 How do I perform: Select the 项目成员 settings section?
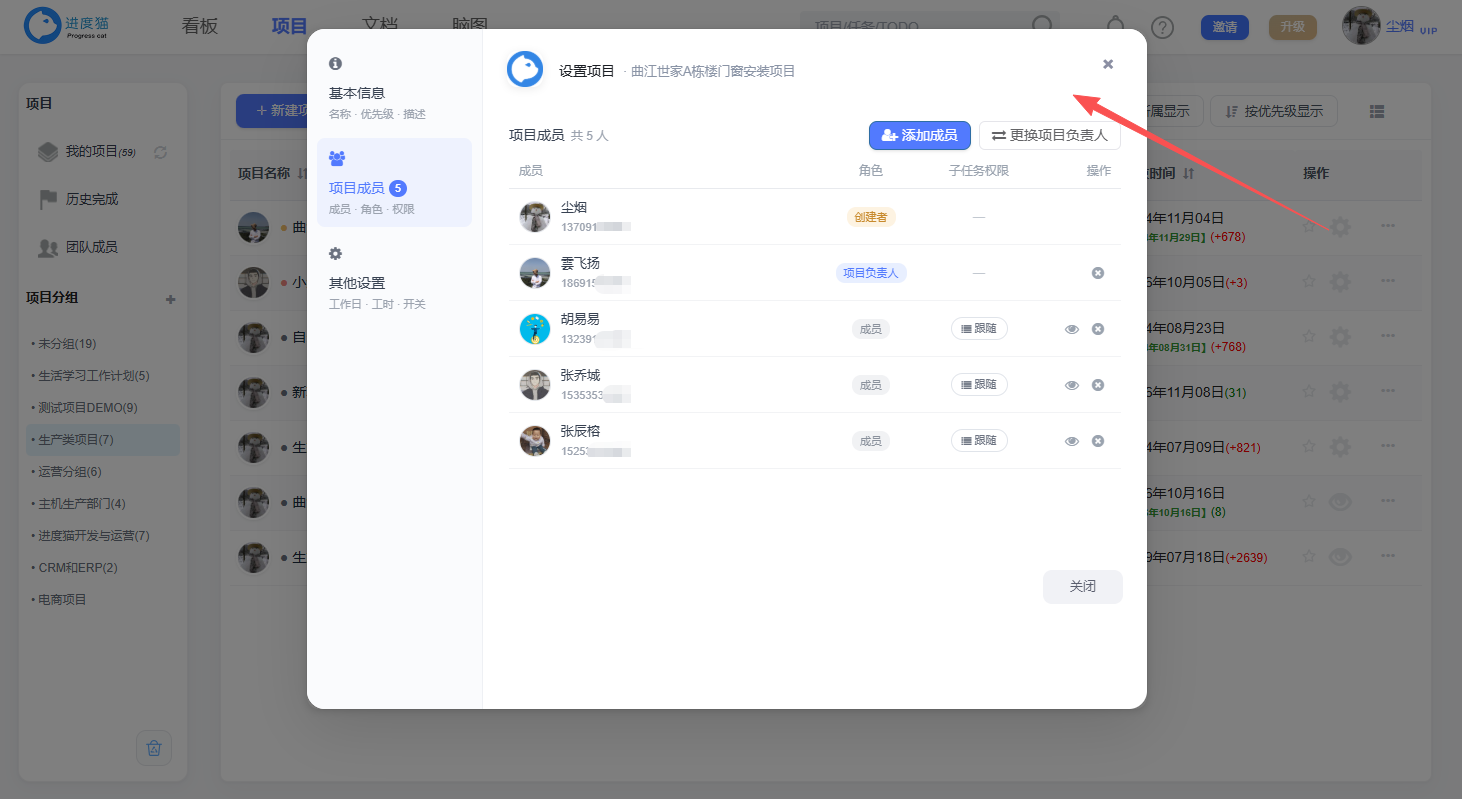[394, 183]
